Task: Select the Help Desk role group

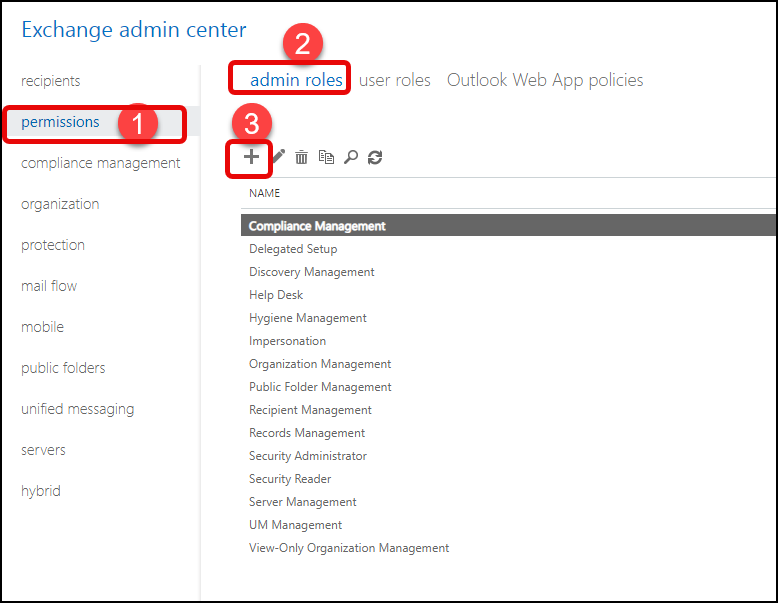Action: 276,295
